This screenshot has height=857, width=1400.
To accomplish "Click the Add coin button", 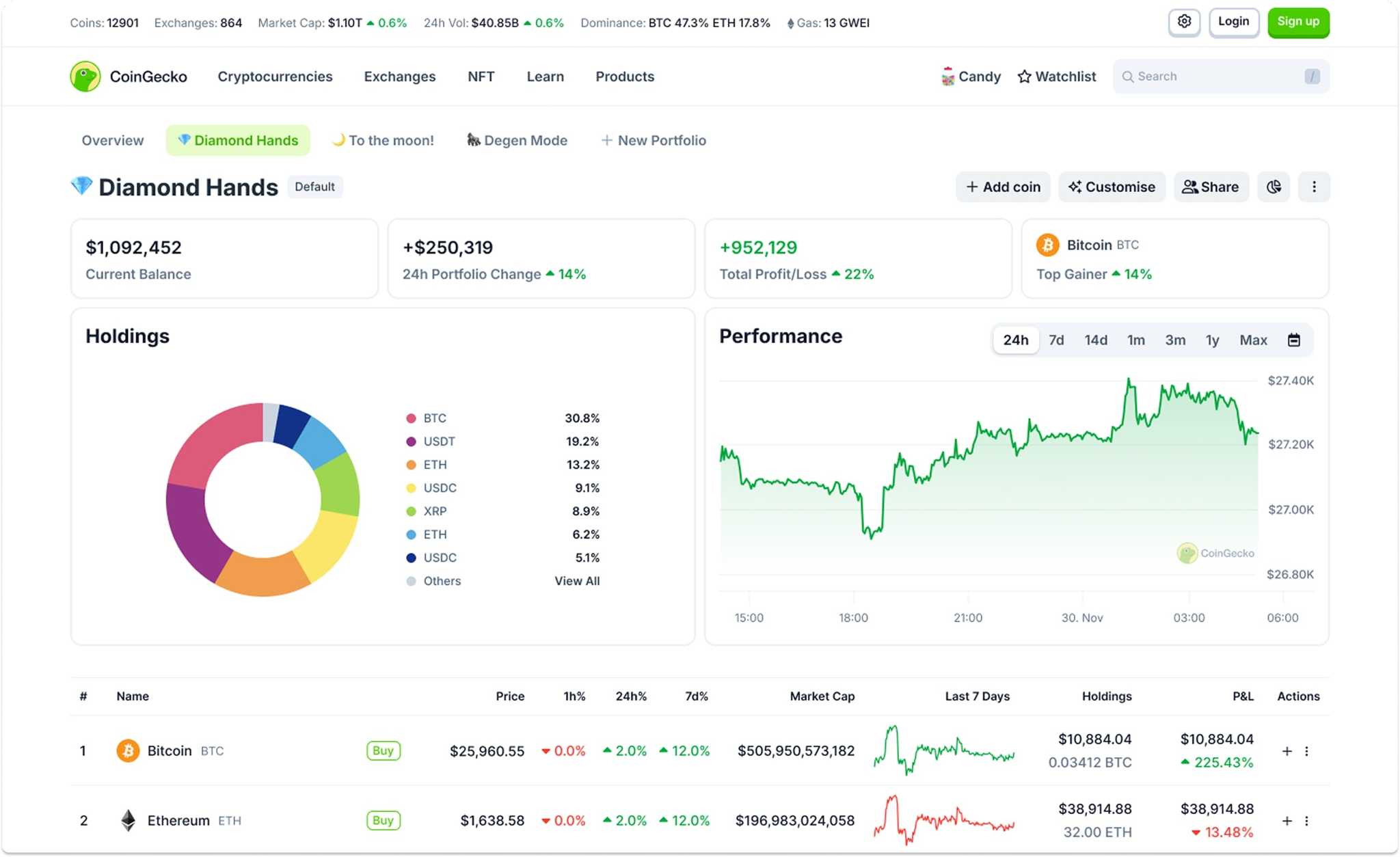I will [x=1003, y=187].
